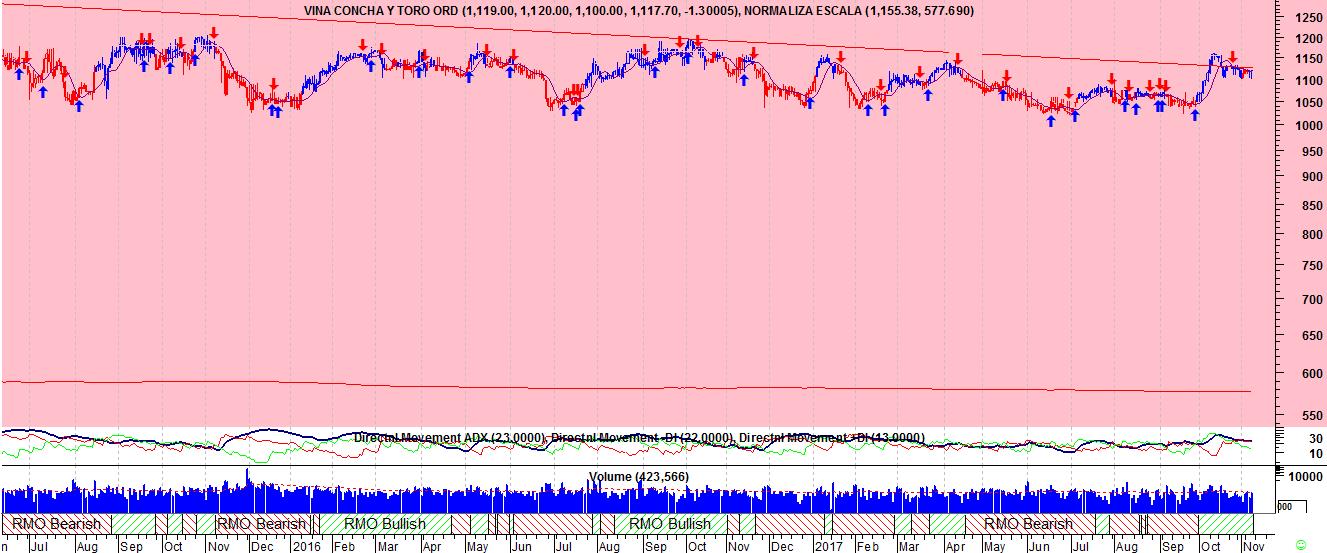Image resolution: width=1327 pixels, height=553 pixels.
Task: Click the RMO Bullish label below August-September 2016
Action: click(670, 524)
